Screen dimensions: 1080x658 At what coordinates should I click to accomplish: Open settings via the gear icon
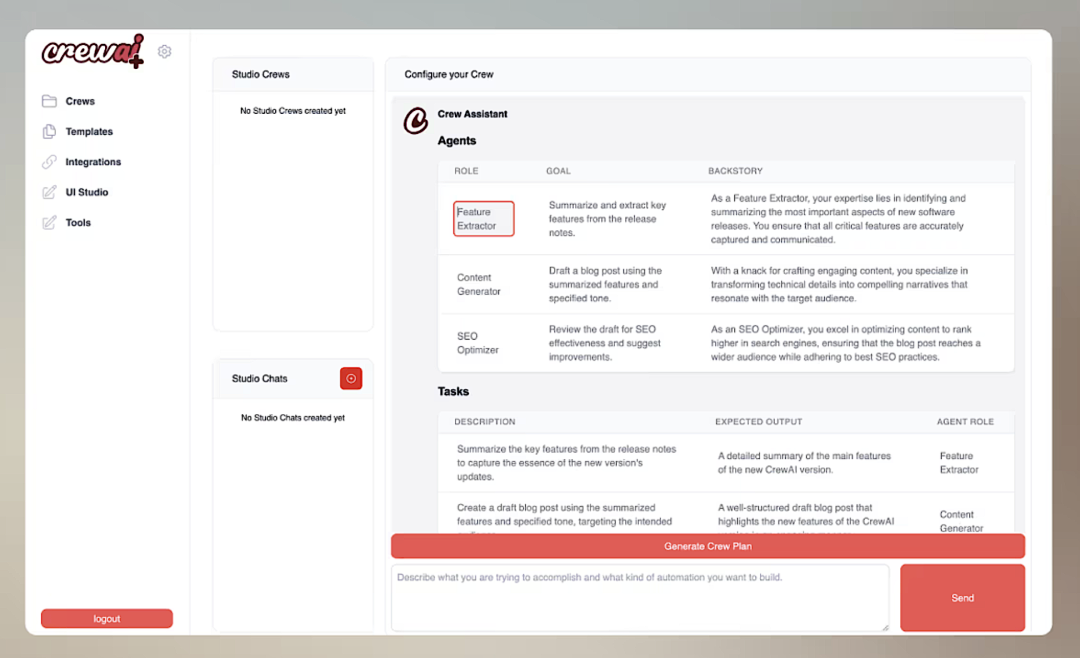point(164,52)
